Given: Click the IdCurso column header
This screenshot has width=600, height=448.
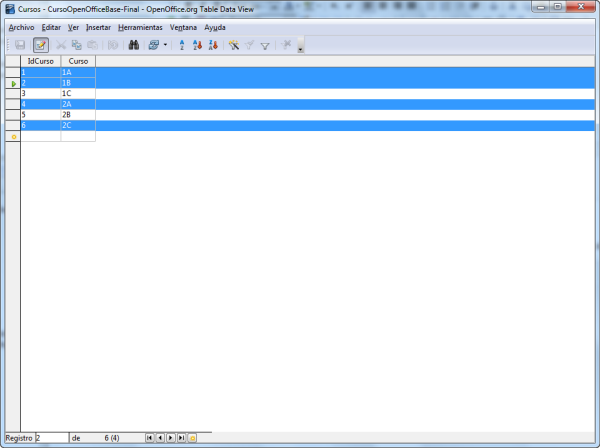Looking at the screenshot, I should (41, 61).
